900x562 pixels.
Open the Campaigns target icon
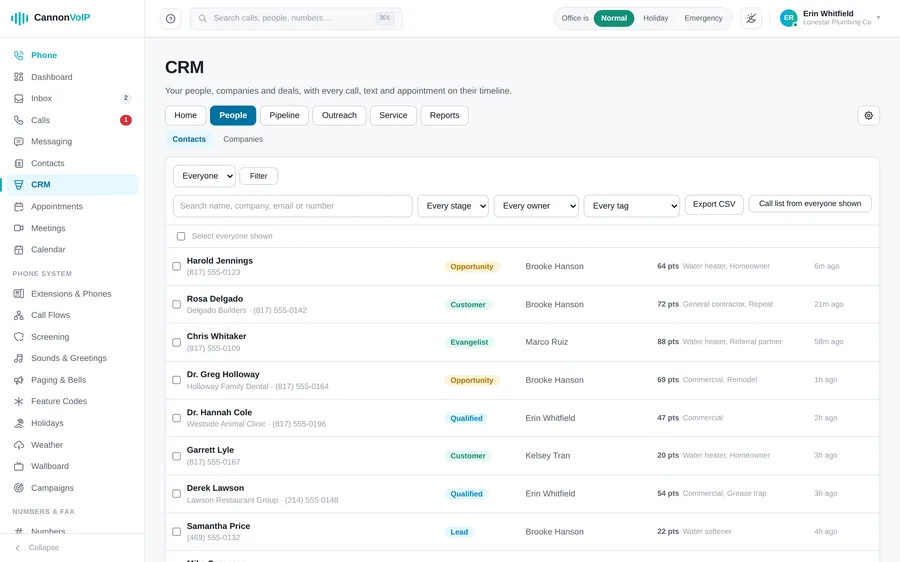19,488
